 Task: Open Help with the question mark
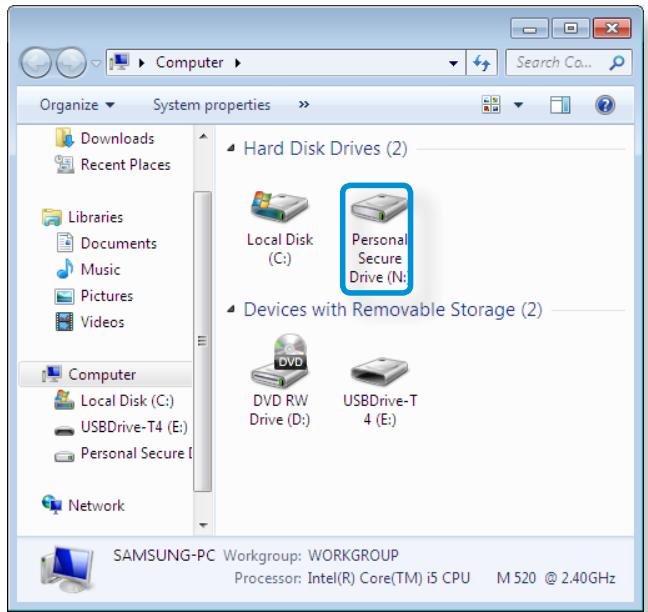click(x=605, y=105)
